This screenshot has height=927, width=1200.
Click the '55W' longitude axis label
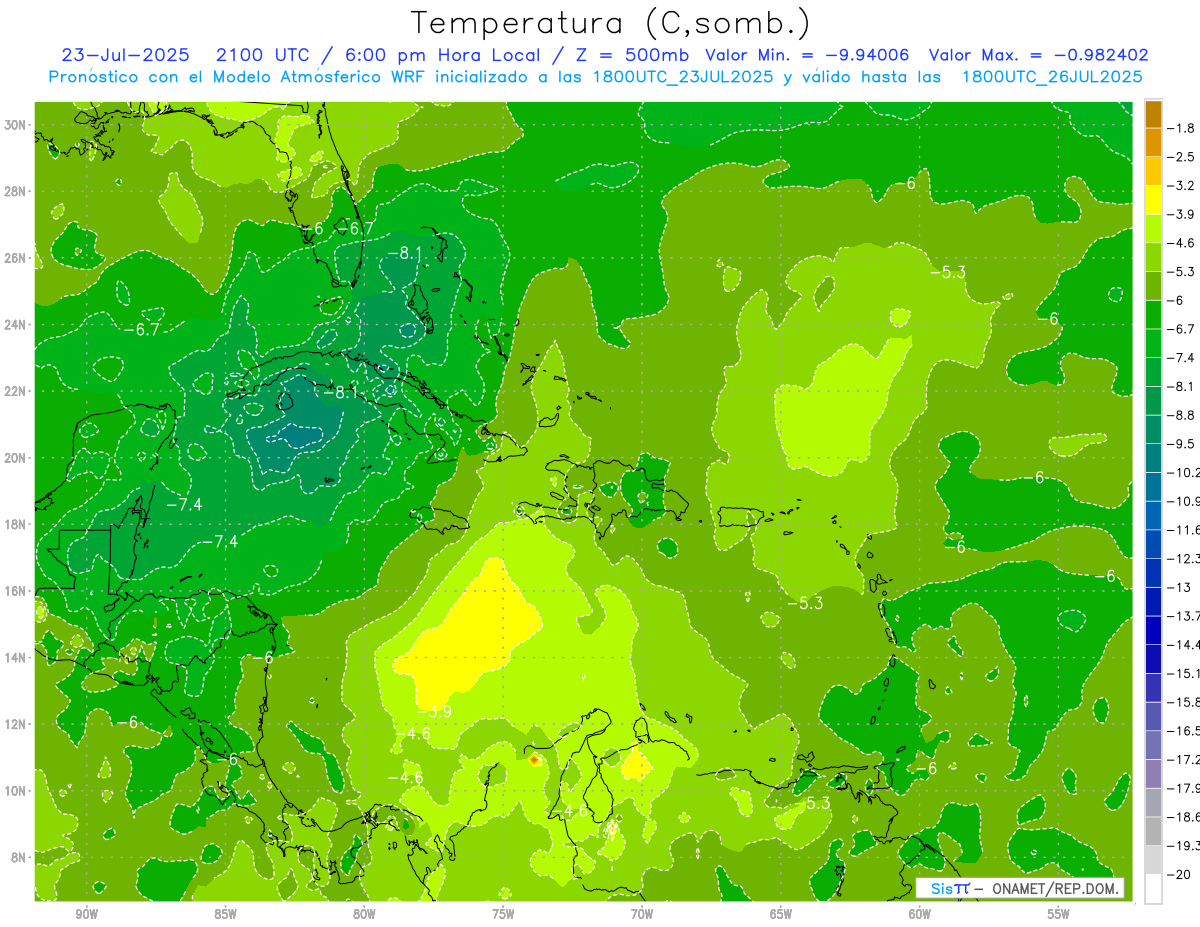tap(1059, 914)
